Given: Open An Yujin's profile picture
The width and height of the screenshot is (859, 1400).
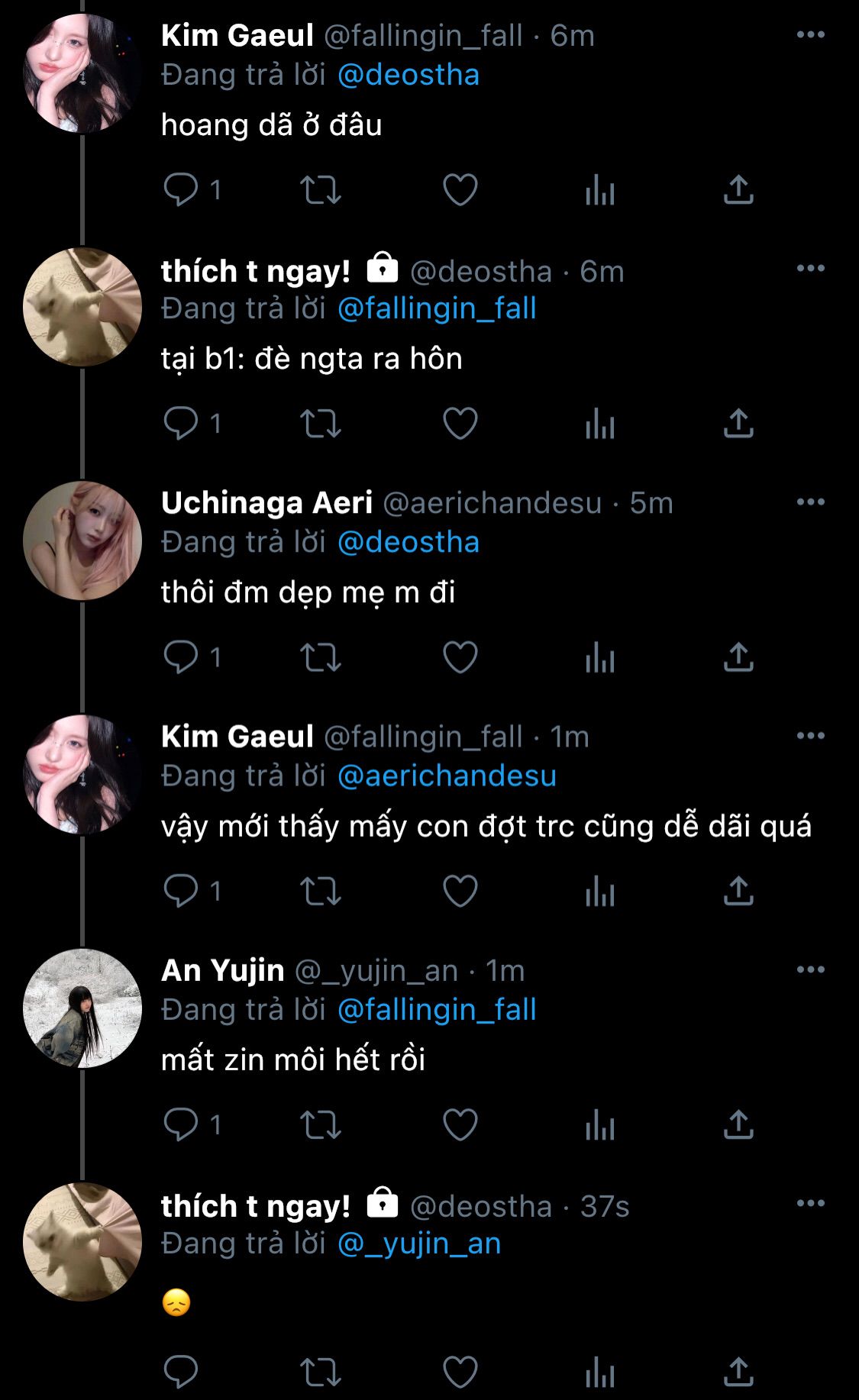Looking at the screenshot, I should 82,1008.
